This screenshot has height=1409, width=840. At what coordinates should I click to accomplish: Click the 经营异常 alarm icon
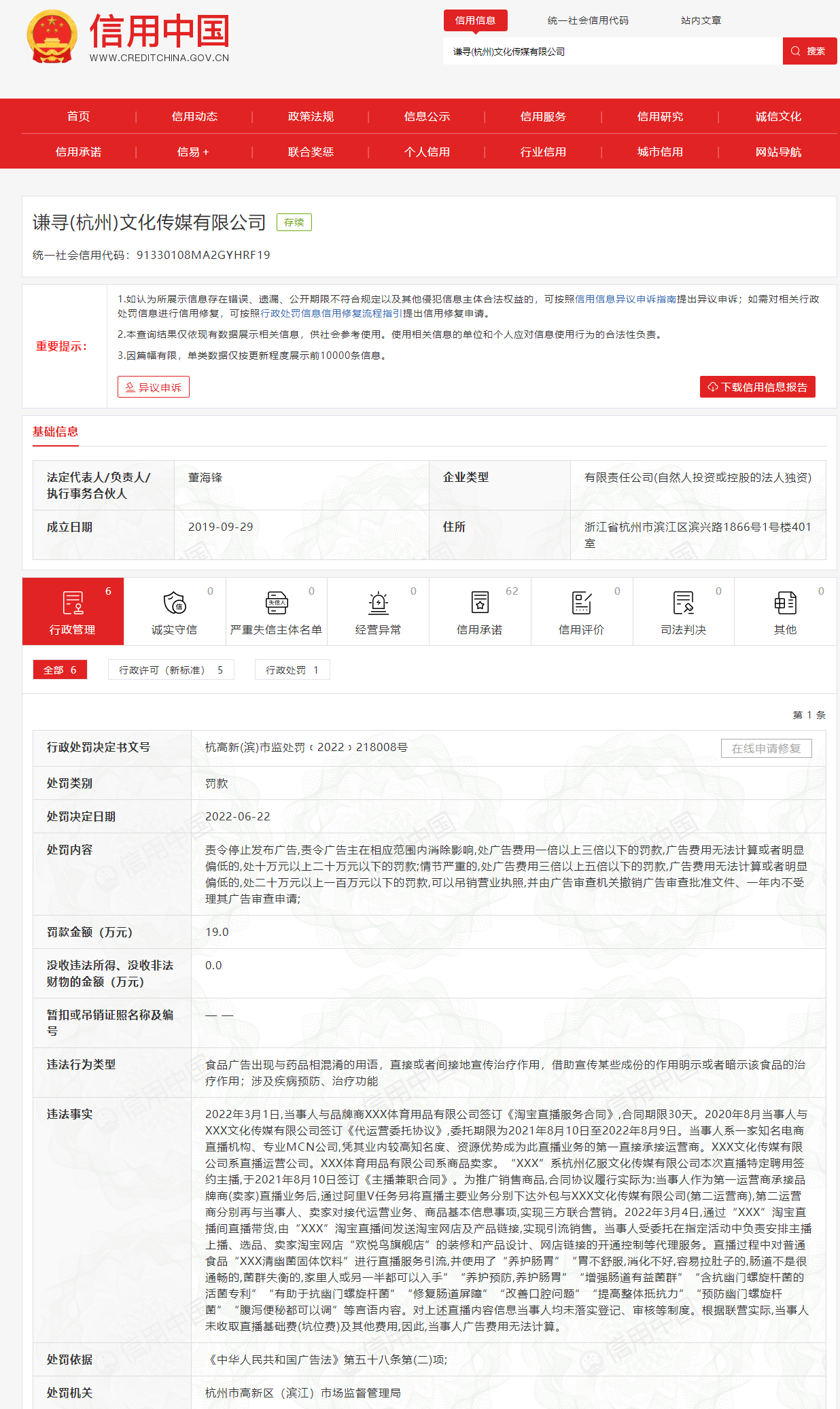tap(379, 603)
